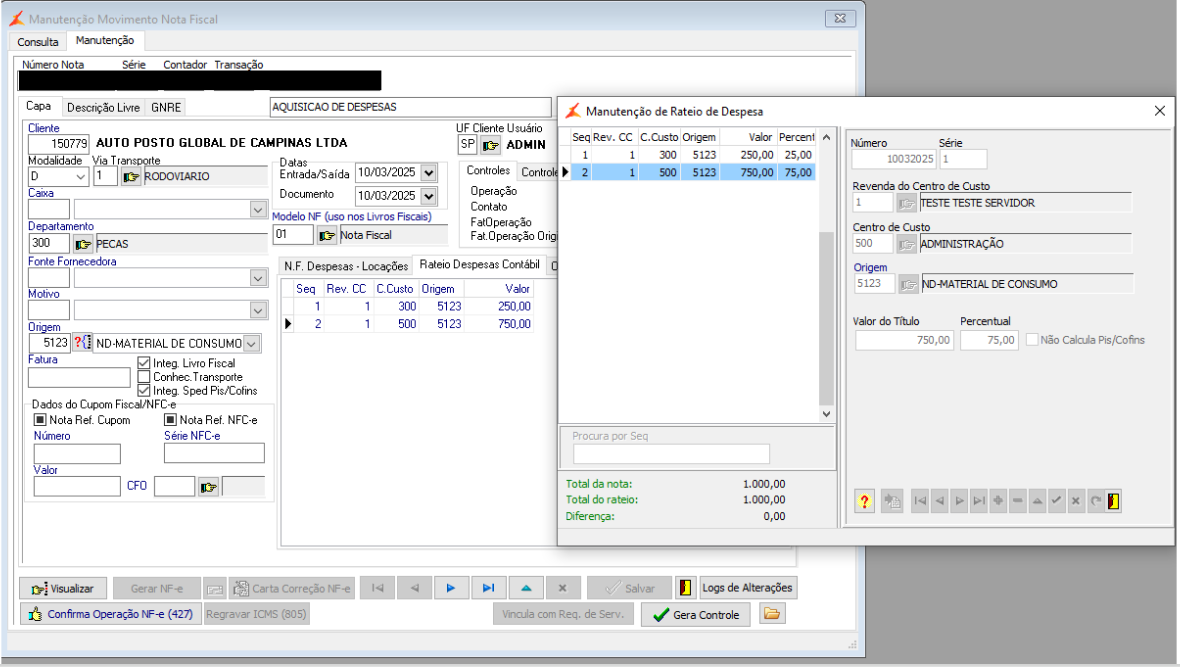Viewport: 1180px width, 667px height.
Task: Expand the Origem ND-MATERIAL DE CONSUMO dropdown
Action: coord(252,344)
